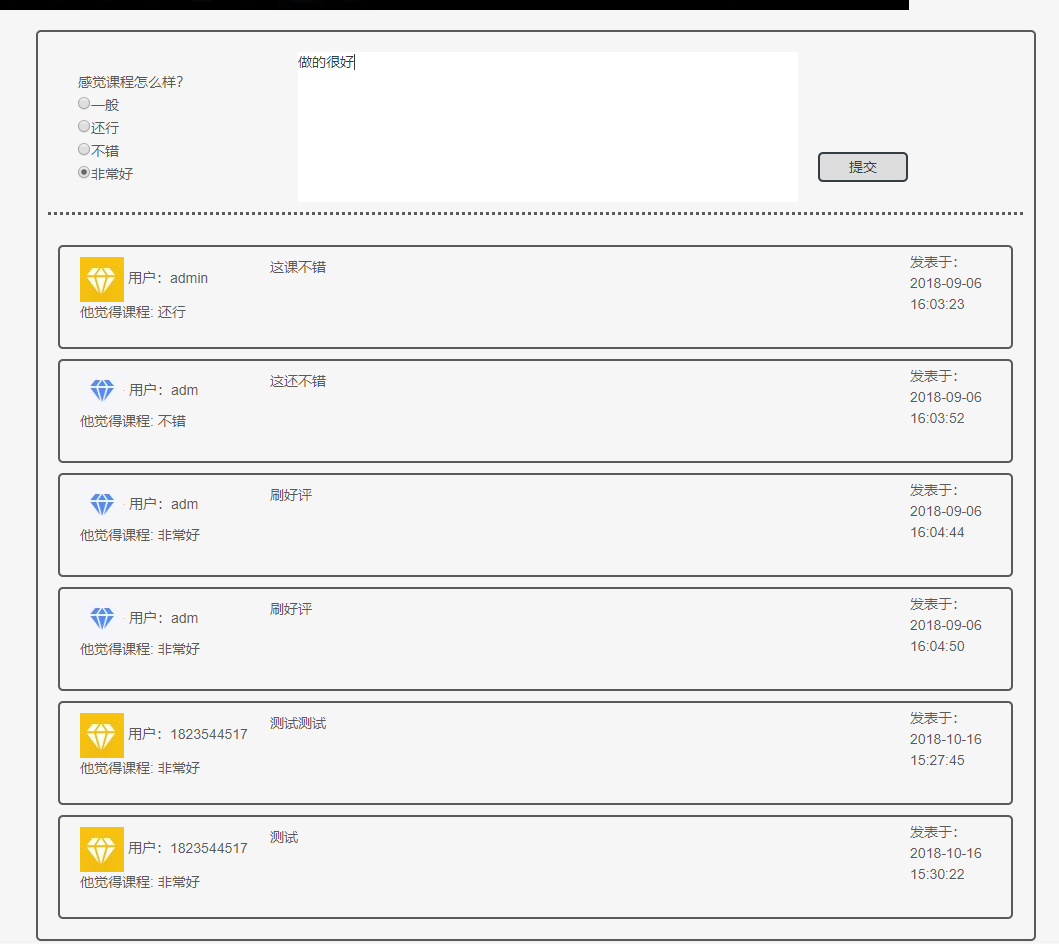The width and height of the screenshot is (1059, 944).
Task: Click the timestamp 2018-09-06 16:03:23
Action: click(945, 294)
